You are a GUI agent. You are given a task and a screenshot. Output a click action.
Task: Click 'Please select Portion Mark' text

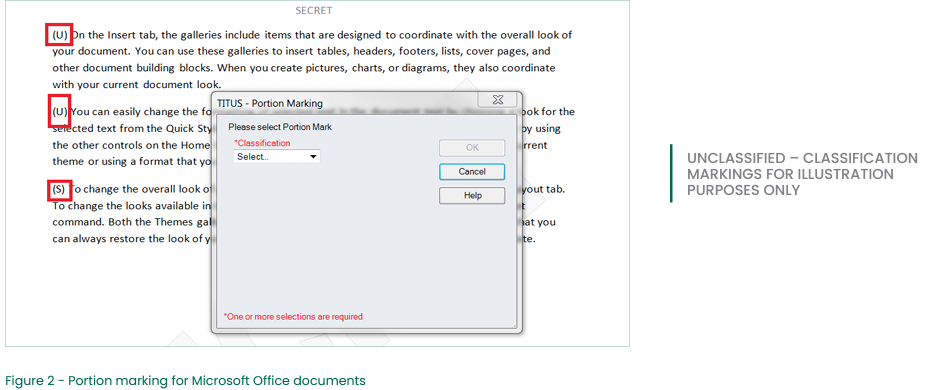pyautogui.click(x=280, y=126)
